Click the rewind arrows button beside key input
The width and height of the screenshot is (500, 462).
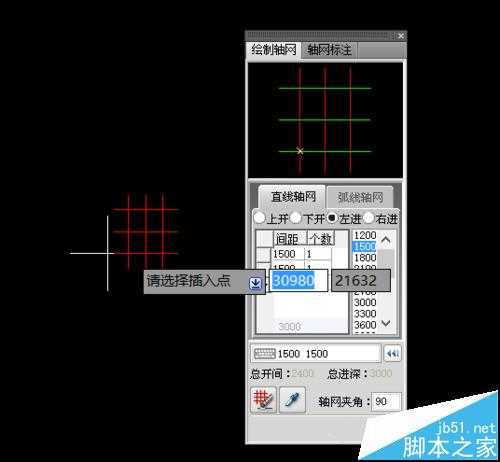(392, 353)
